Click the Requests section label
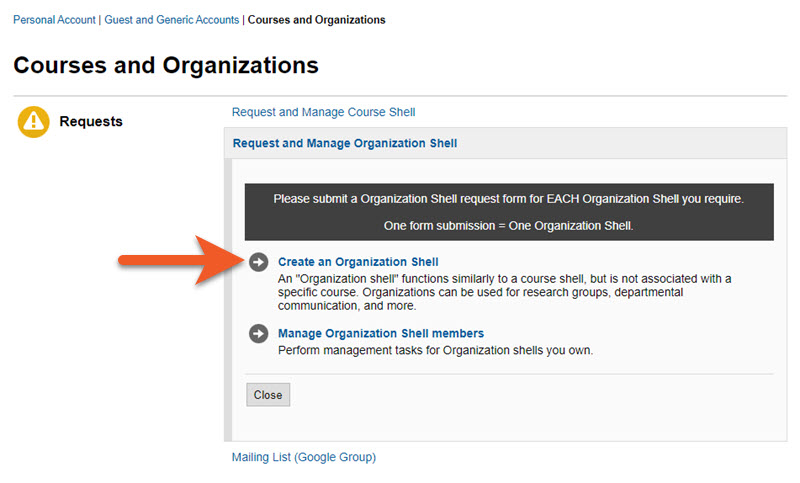 [x=91, y=122]
